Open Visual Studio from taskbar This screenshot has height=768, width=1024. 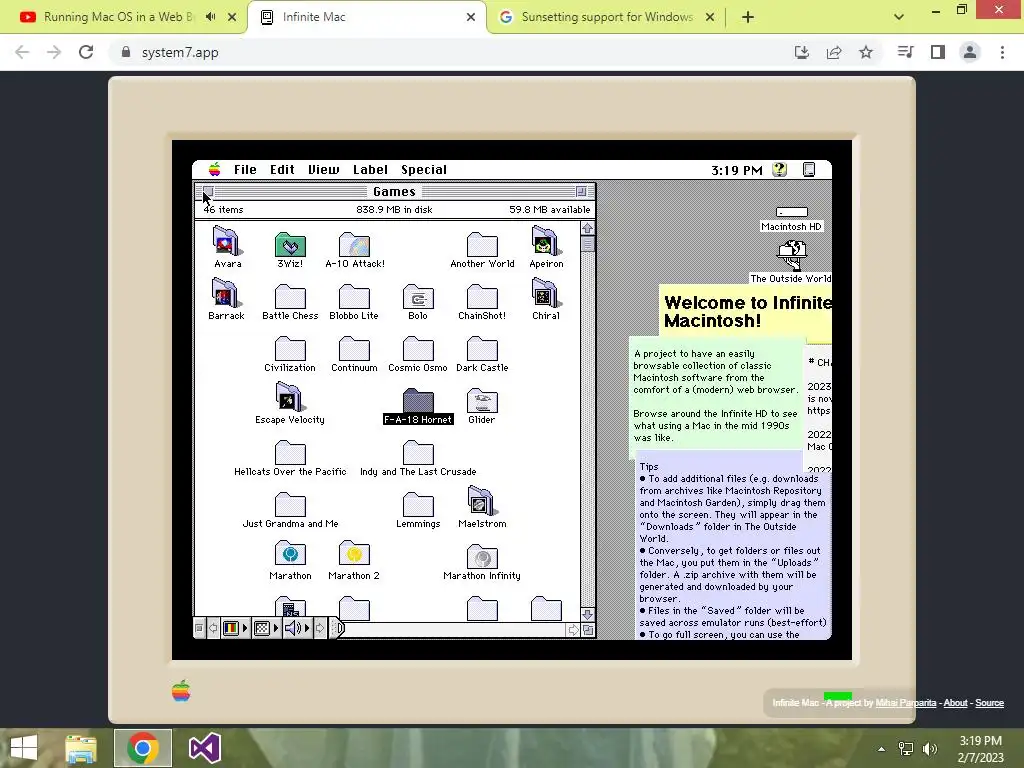point(204,748)
